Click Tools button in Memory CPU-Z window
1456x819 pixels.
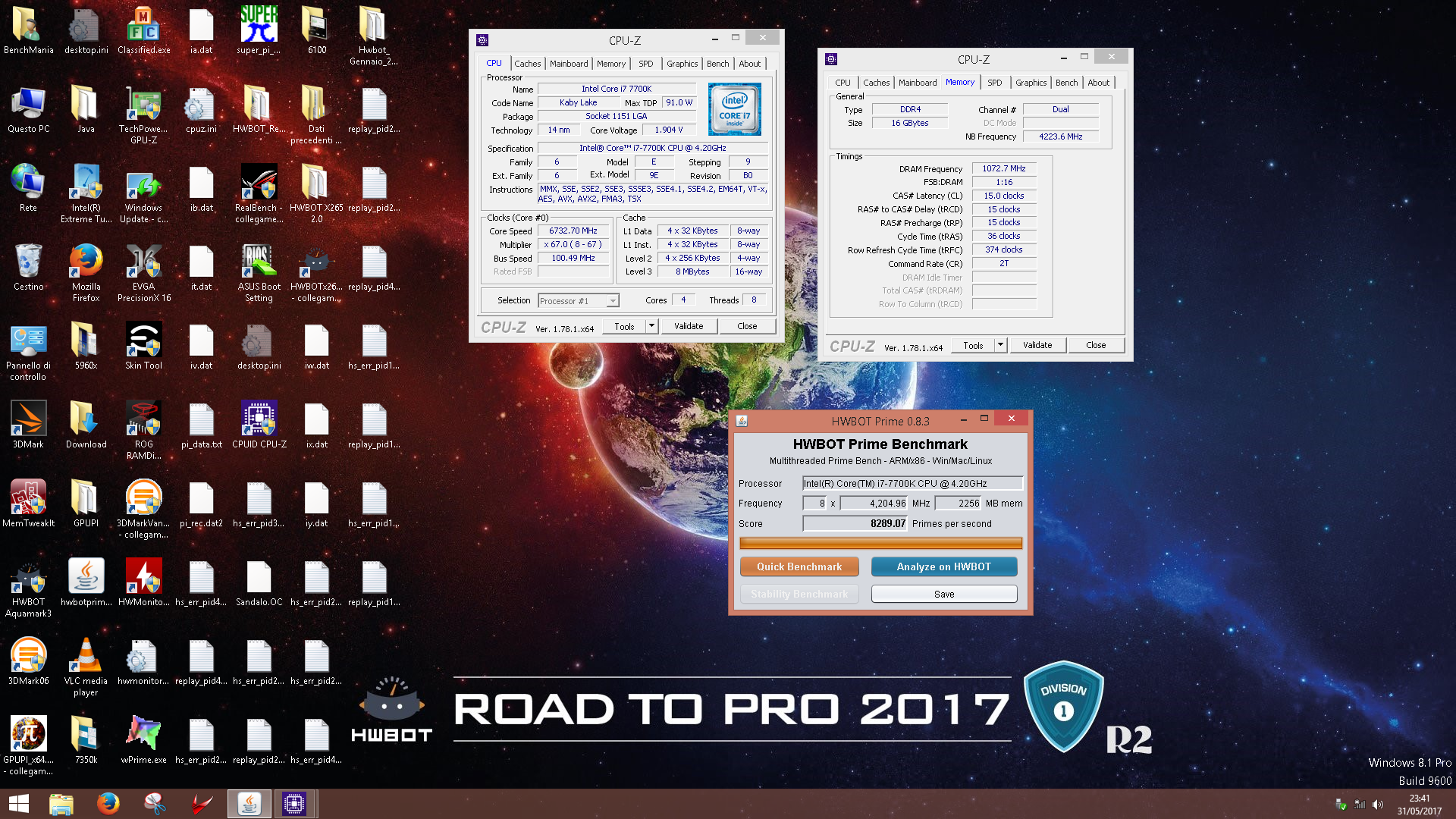(x=973, y=345)
